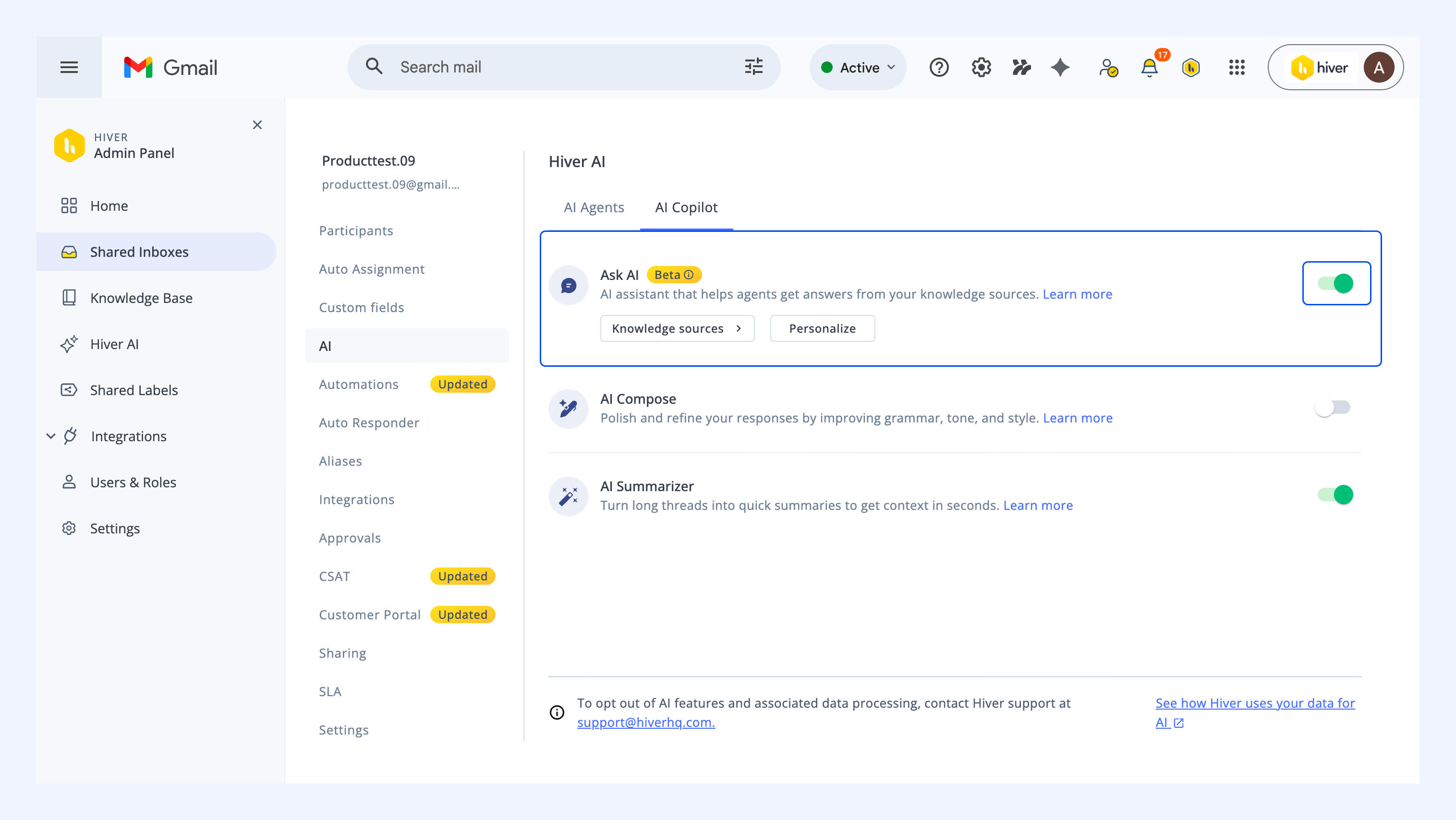
Task: Open notifications bell with 17 badge
Action: 1150,67
